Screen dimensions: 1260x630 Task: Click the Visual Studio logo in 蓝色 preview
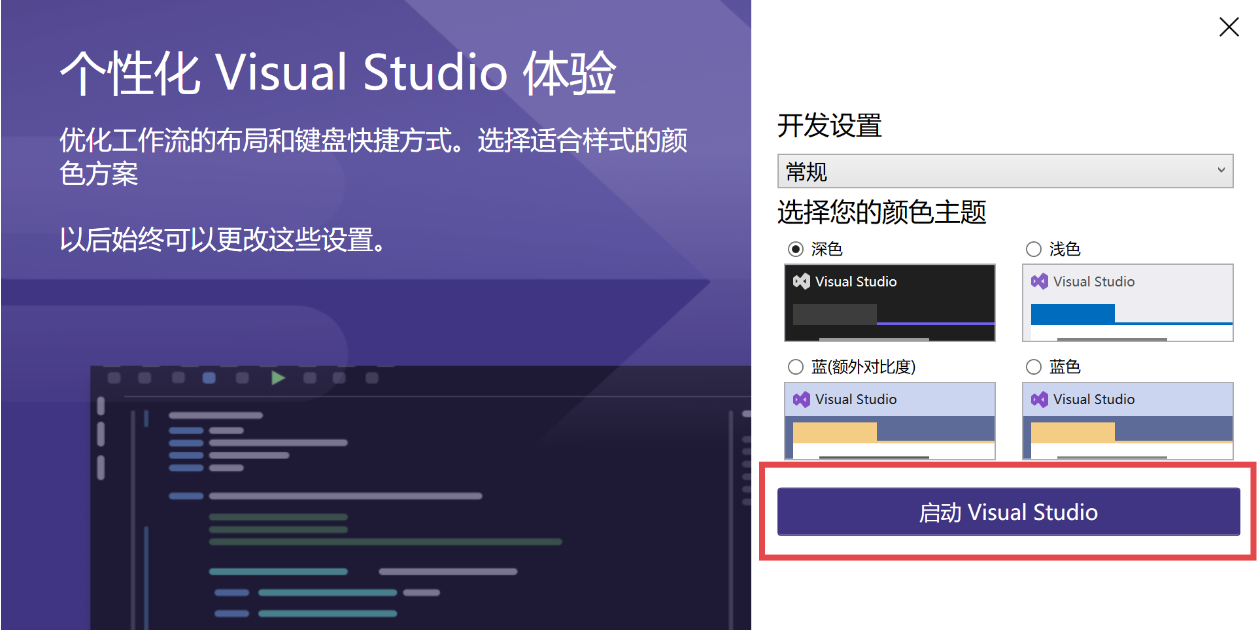point(1039,399)
